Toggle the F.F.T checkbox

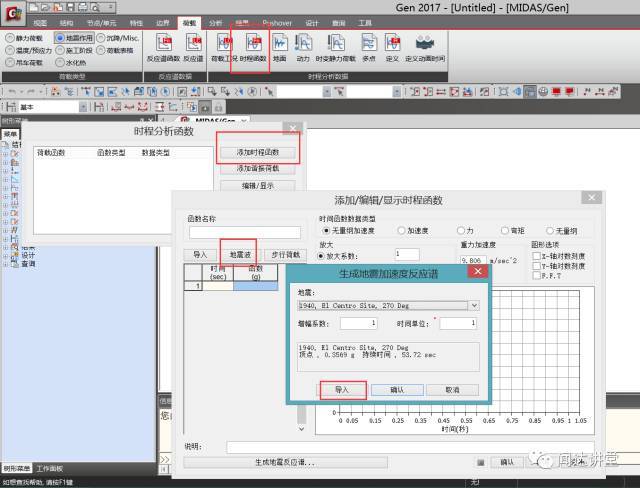(536, 275)
